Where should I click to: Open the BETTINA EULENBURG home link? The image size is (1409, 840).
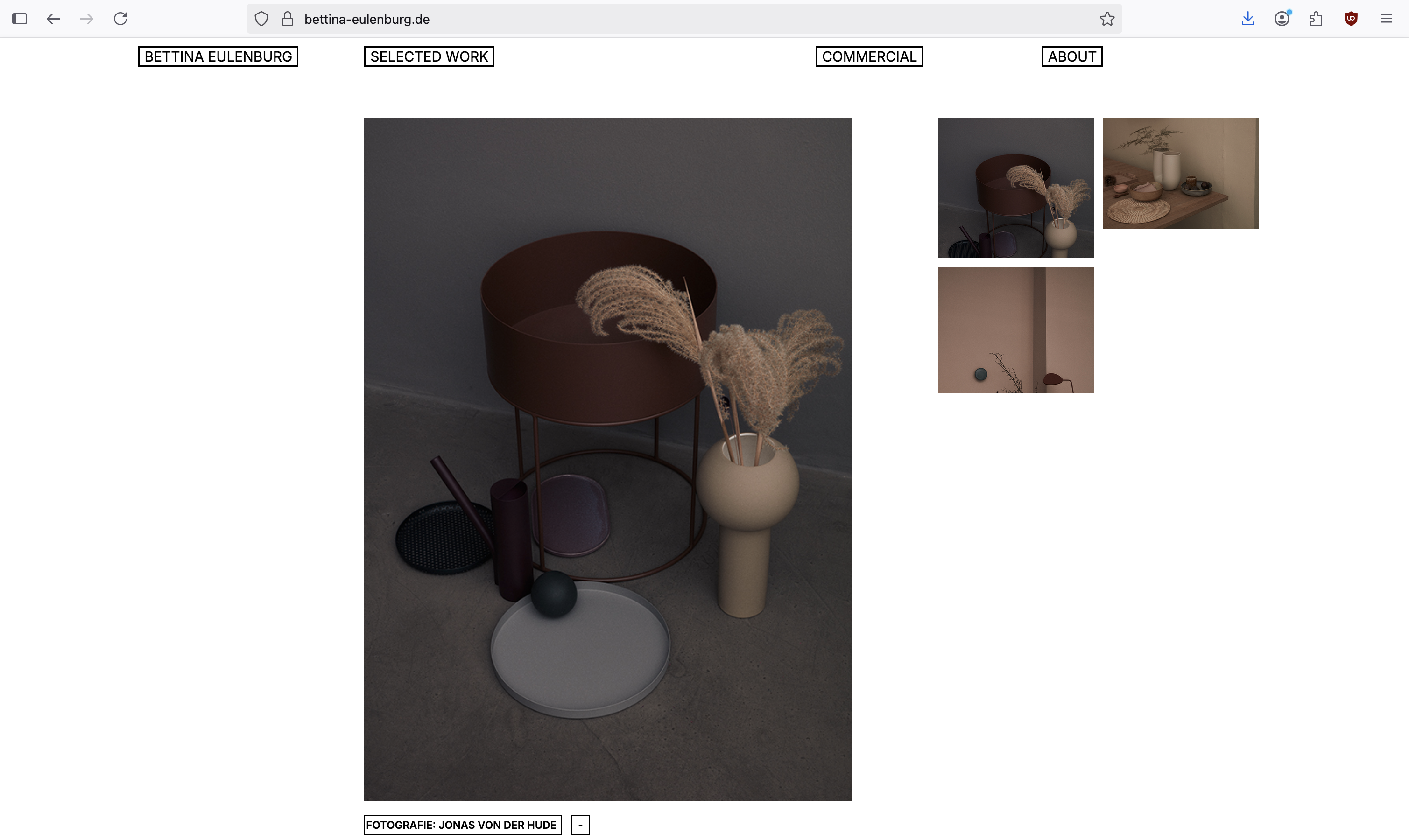click(218, 56)
